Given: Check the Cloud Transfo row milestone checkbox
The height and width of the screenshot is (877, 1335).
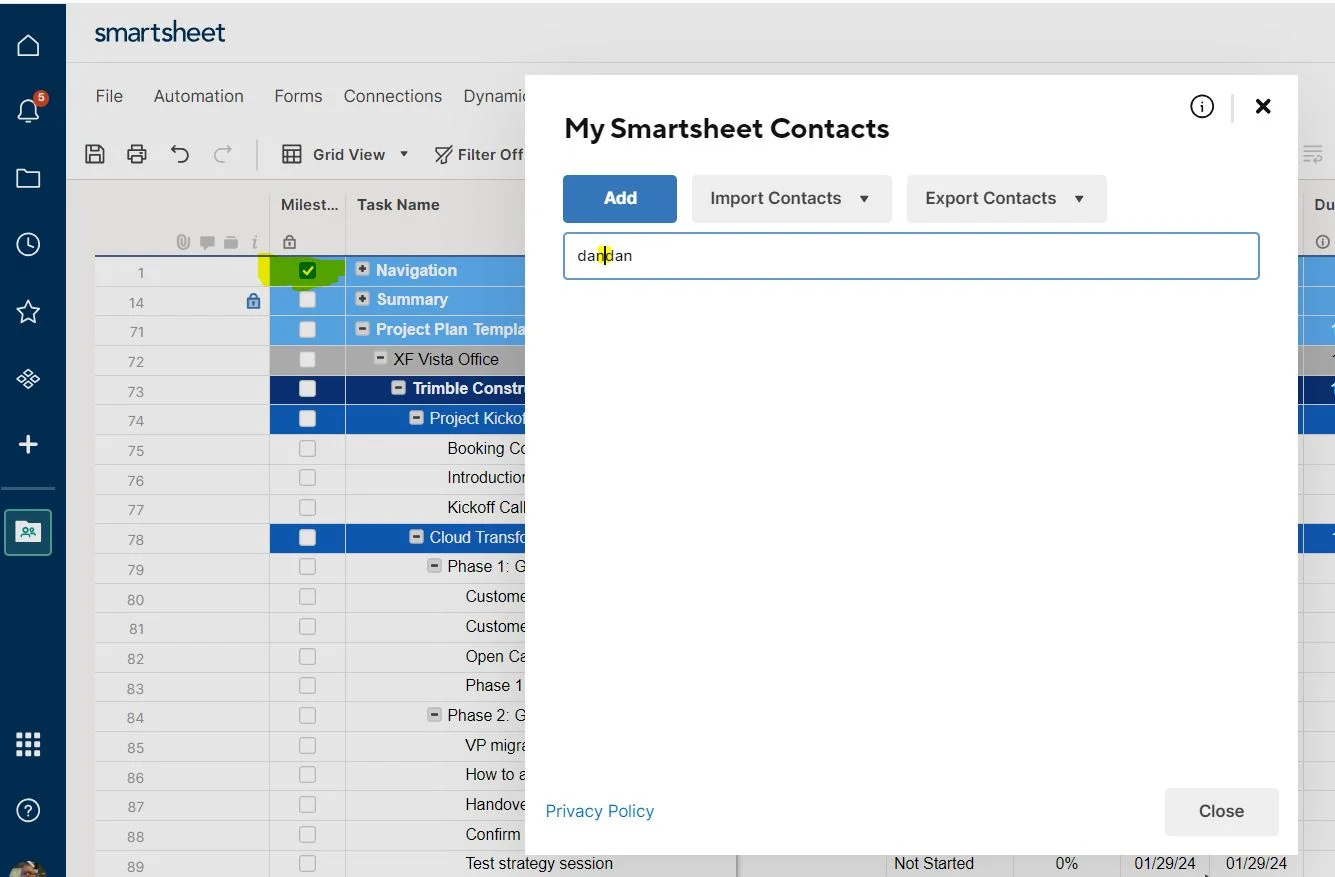Looking at the screenshot, I should pos(307,538).
